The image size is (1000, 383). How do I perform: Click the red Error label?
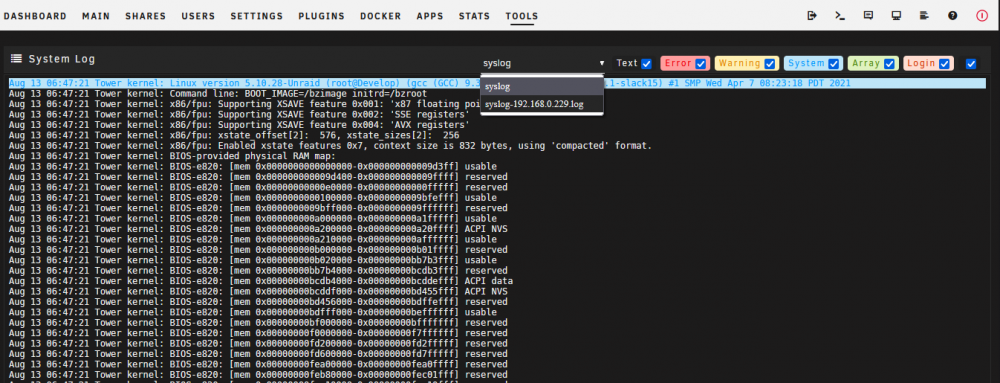(x=678, y=64)
